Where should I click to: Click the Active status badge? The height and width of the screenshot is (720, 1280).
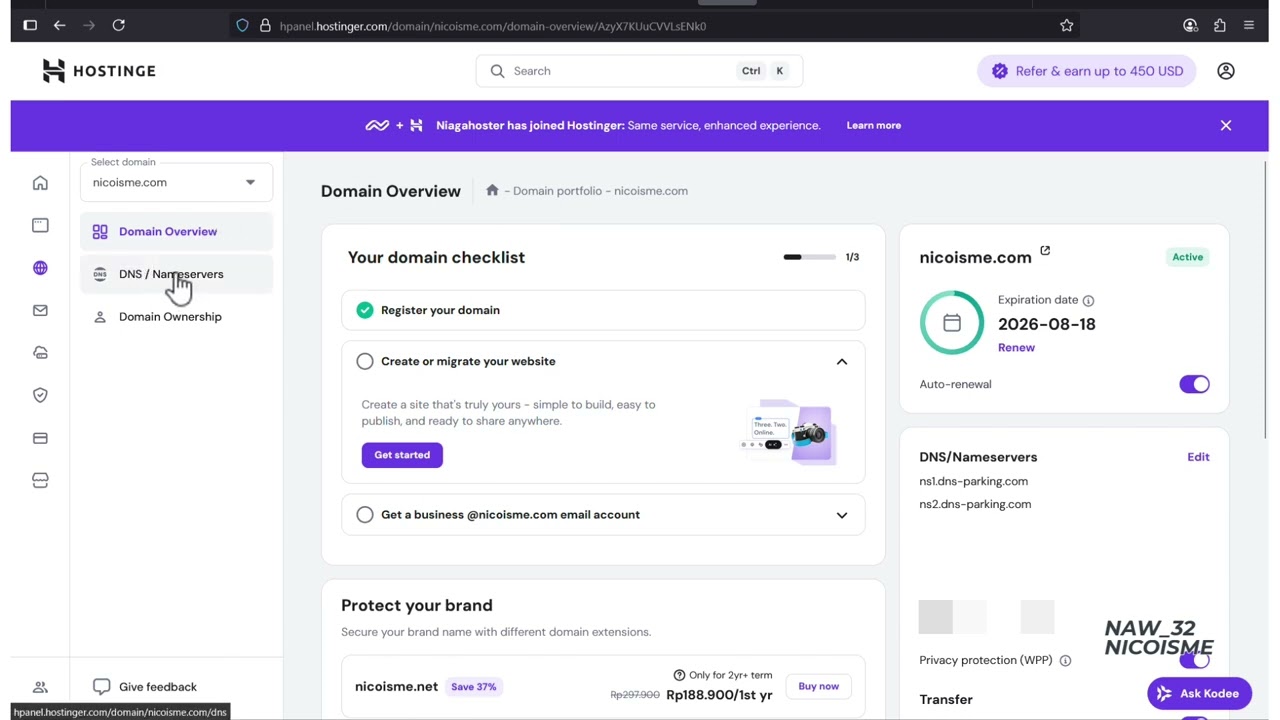click(1187, 257)
